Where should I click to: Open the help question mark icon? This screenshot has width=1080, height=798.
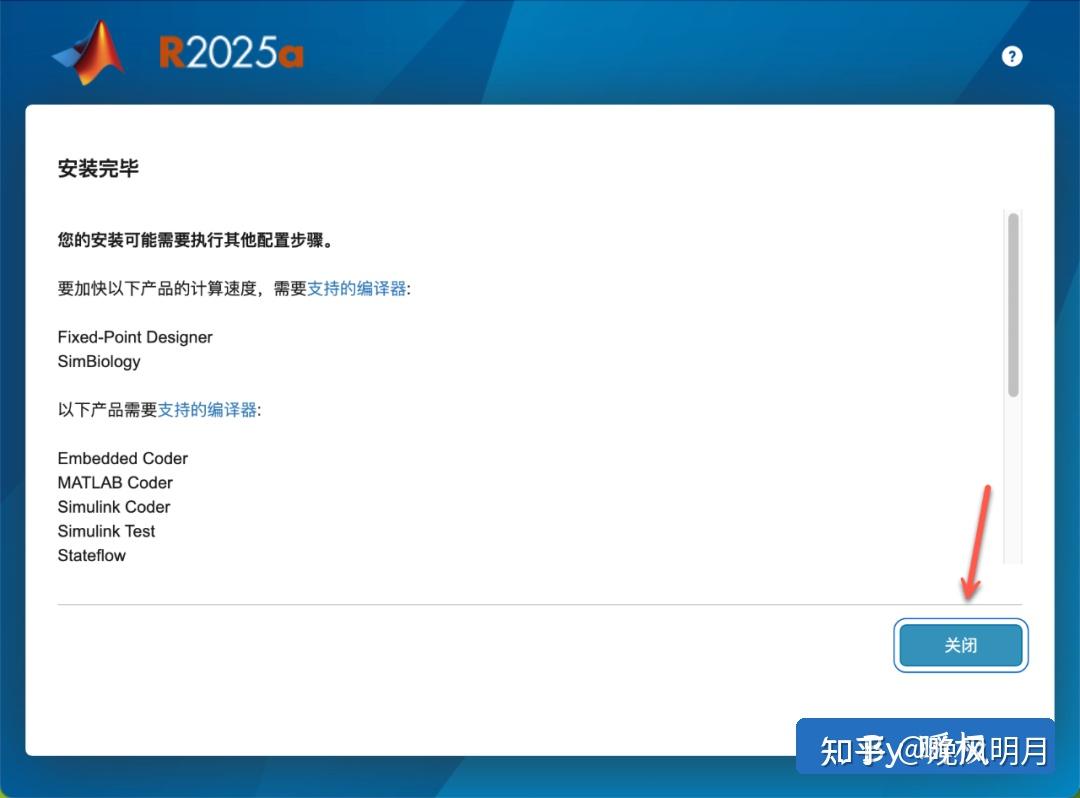[1011, 56]
